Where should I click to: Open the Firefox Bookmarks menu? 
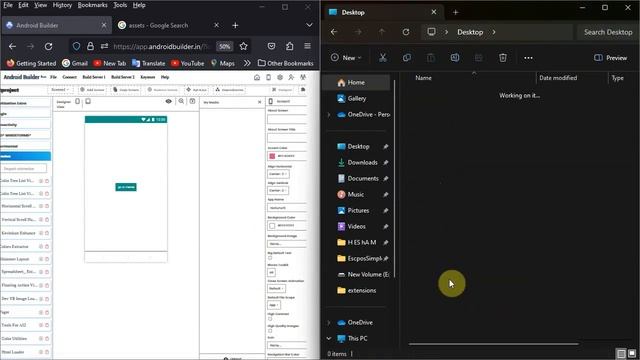pyautogui.click(x=93, y=5)
